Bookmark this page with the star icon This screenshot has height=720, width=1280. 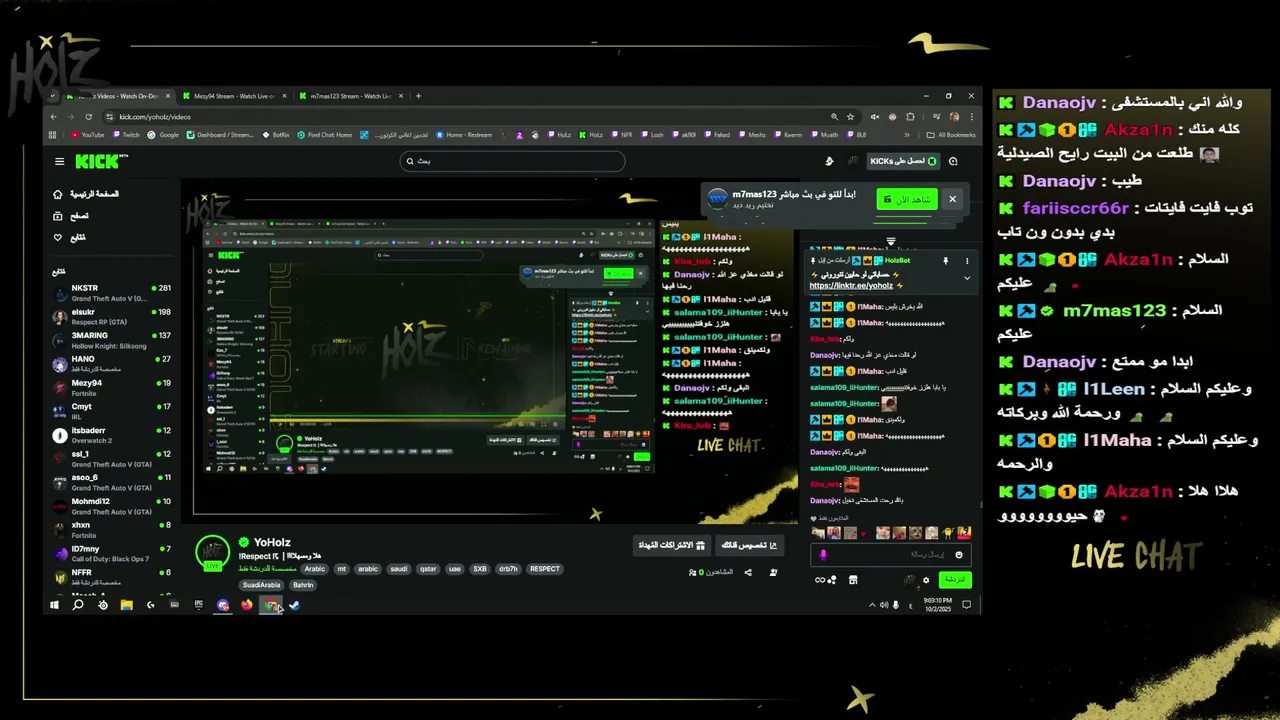point(851,117)
